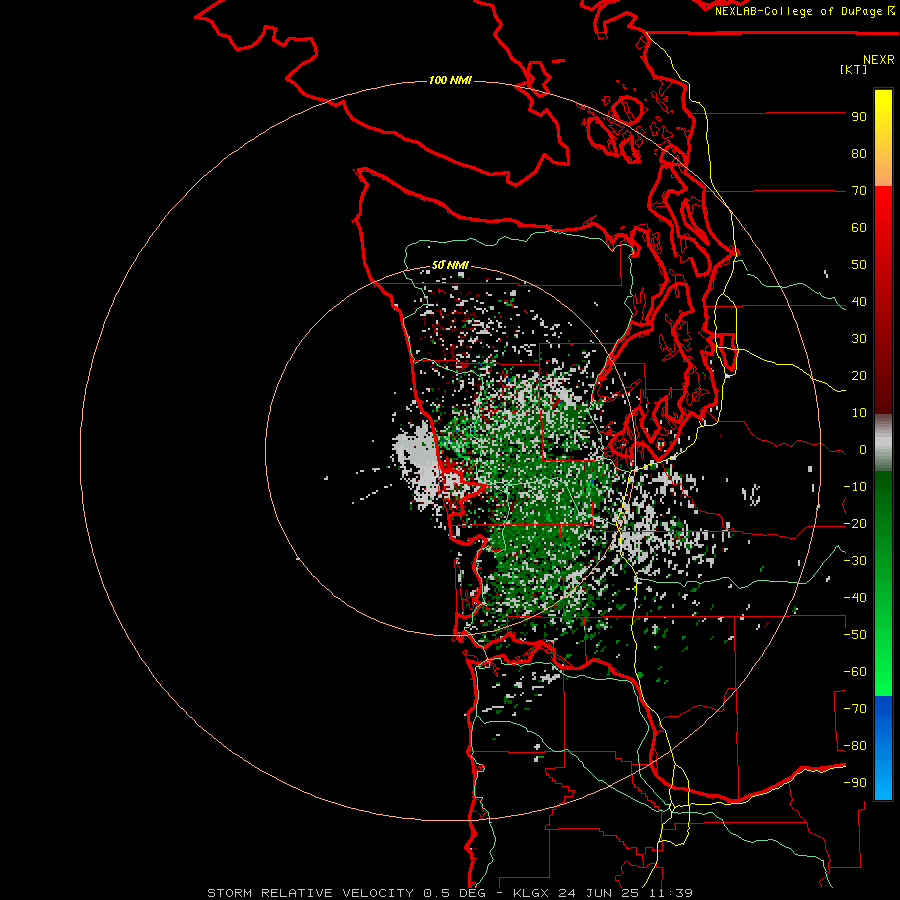
Task: Select the -20 value on velocity scale
Action: [x=855, y=523]
